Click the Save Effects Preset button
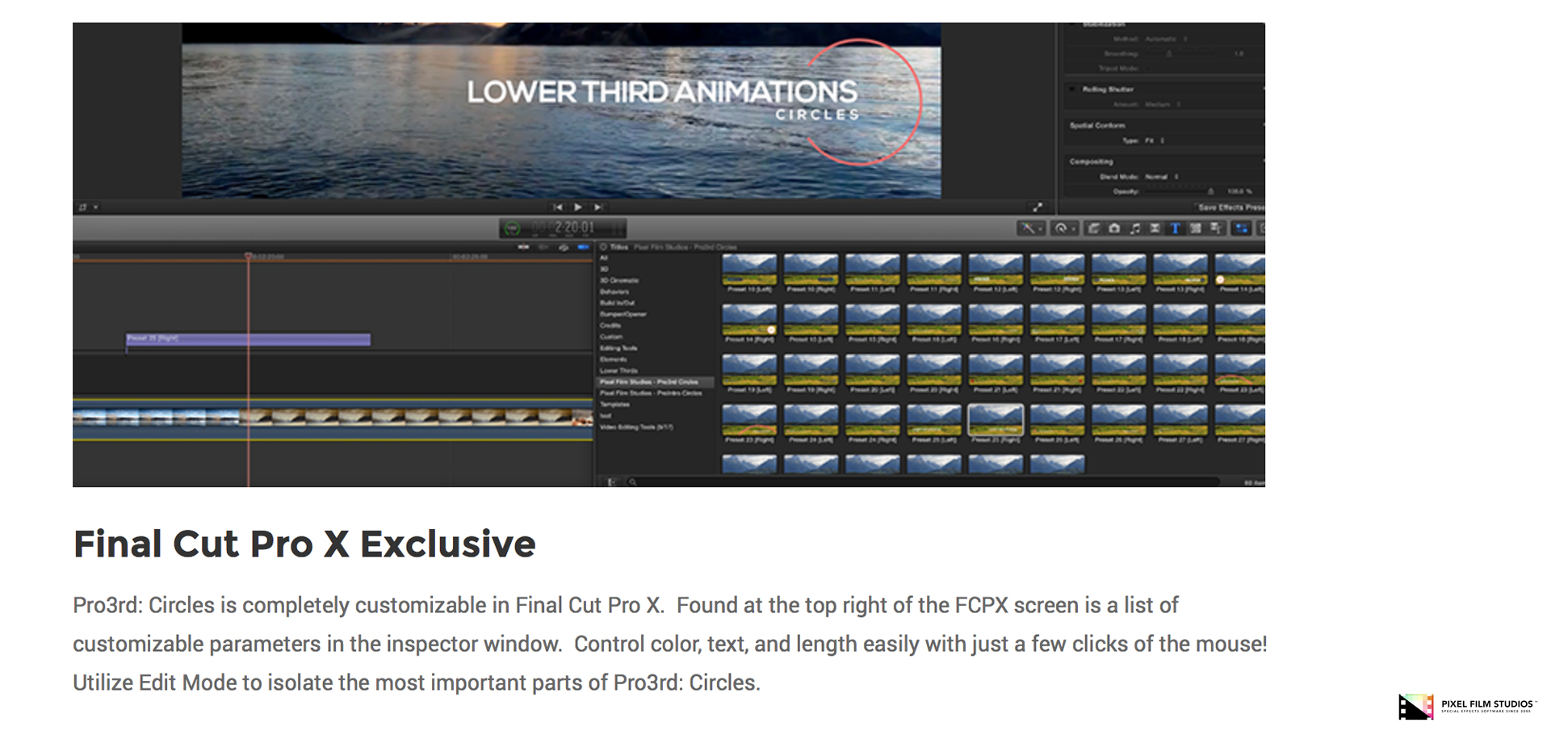The width and height of the screenshot is (1568, 756). [x=1231, y=208]
